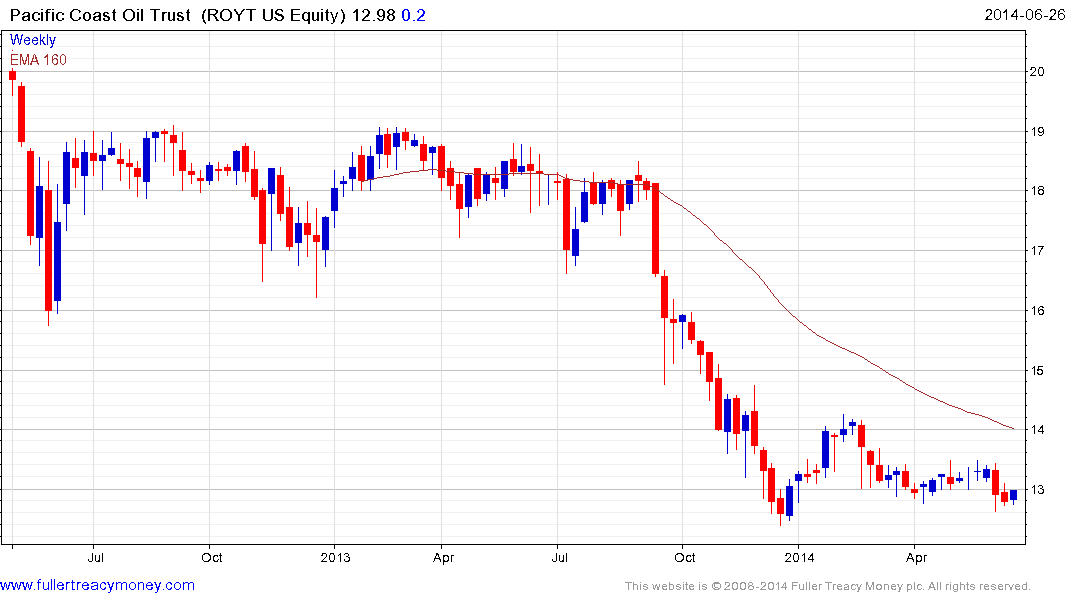1075x600 pixels.
Task: Select the y-axis price label 16
Action: point(1037,311)
